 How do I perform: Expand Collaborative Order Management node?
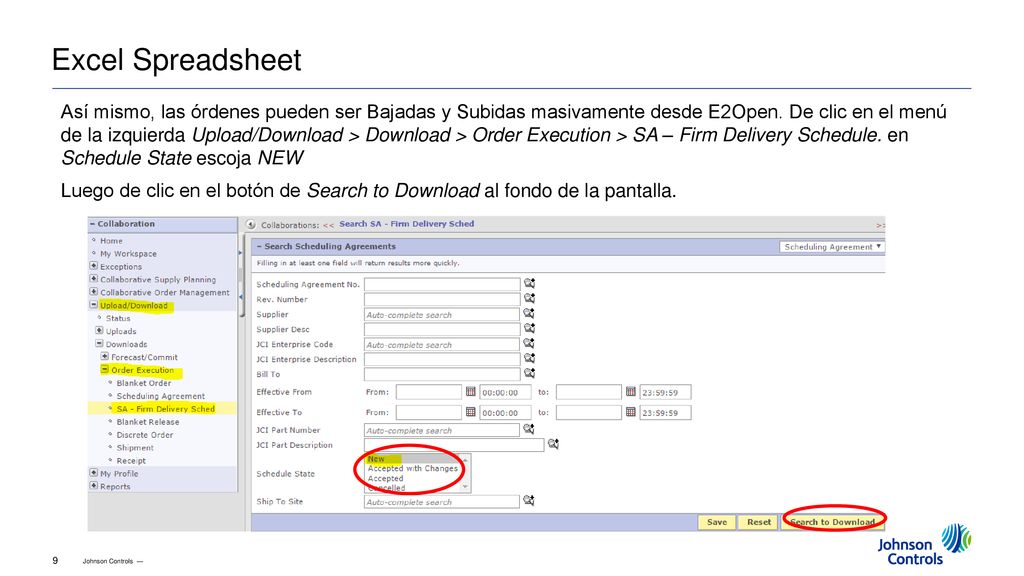click(93, 292)
